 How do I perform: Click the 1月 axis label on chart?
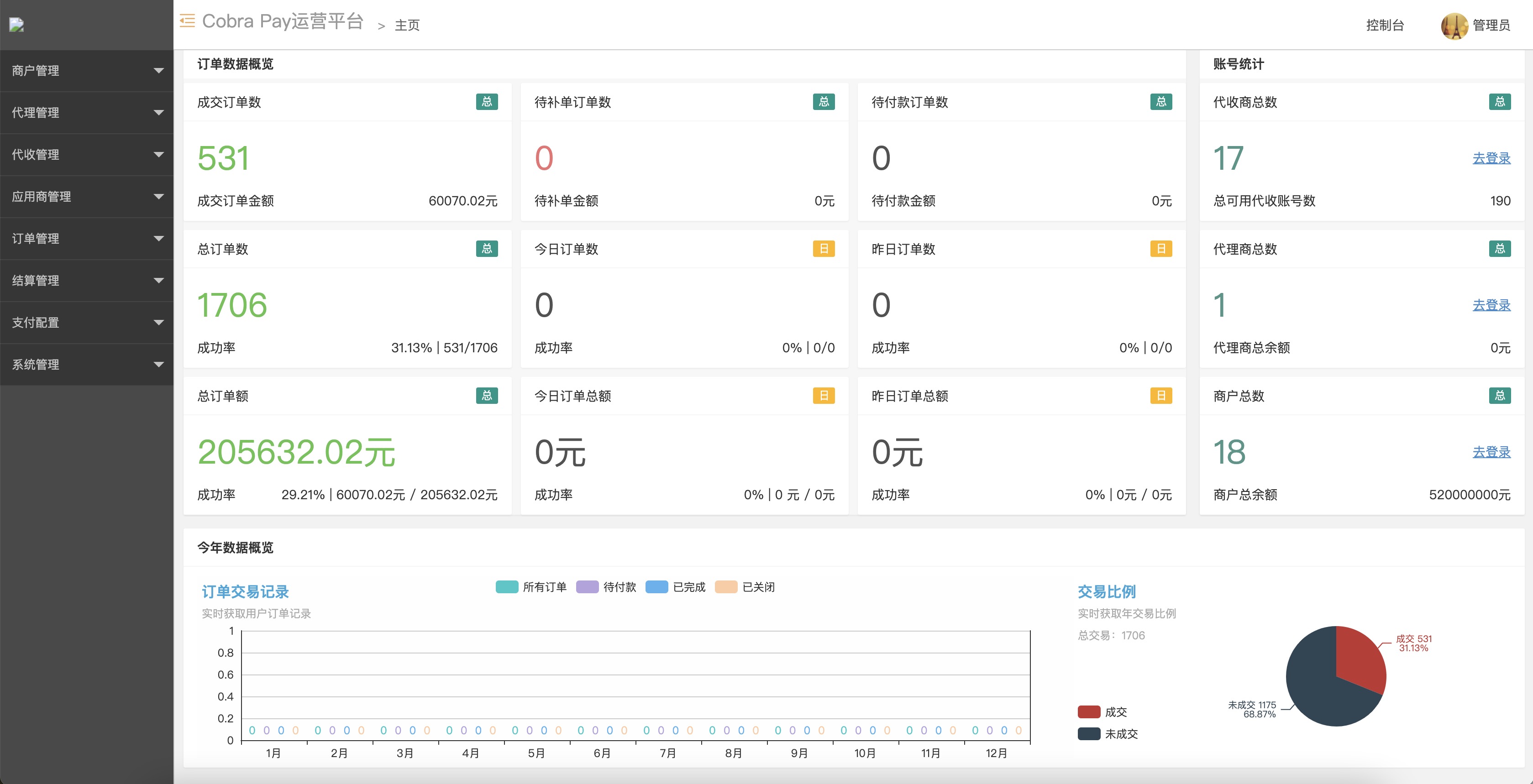point(273,753)
